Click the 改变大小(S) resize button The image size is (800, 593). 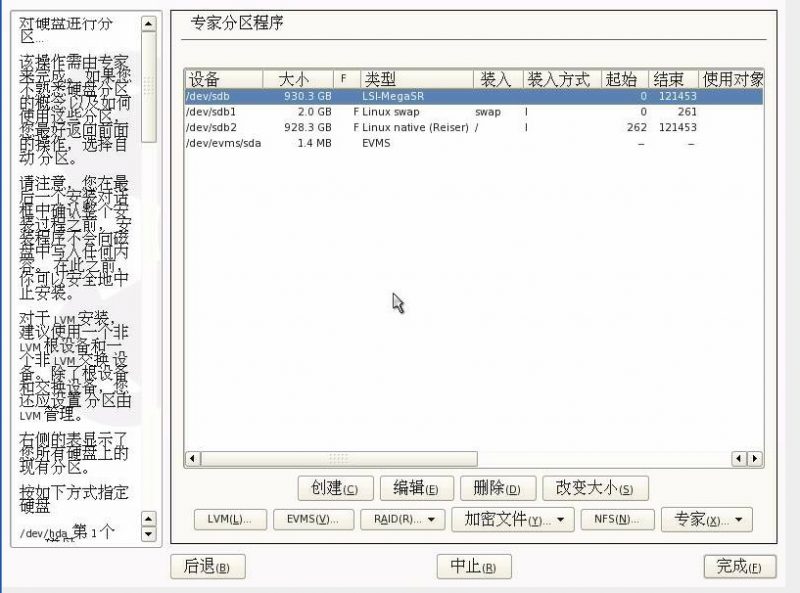[595, 488]
